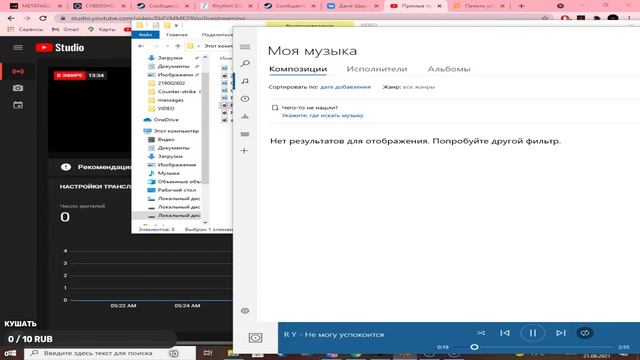Pause the playing track
The height and width of the screenshot is (360, 640).
(x=533, y=333)
